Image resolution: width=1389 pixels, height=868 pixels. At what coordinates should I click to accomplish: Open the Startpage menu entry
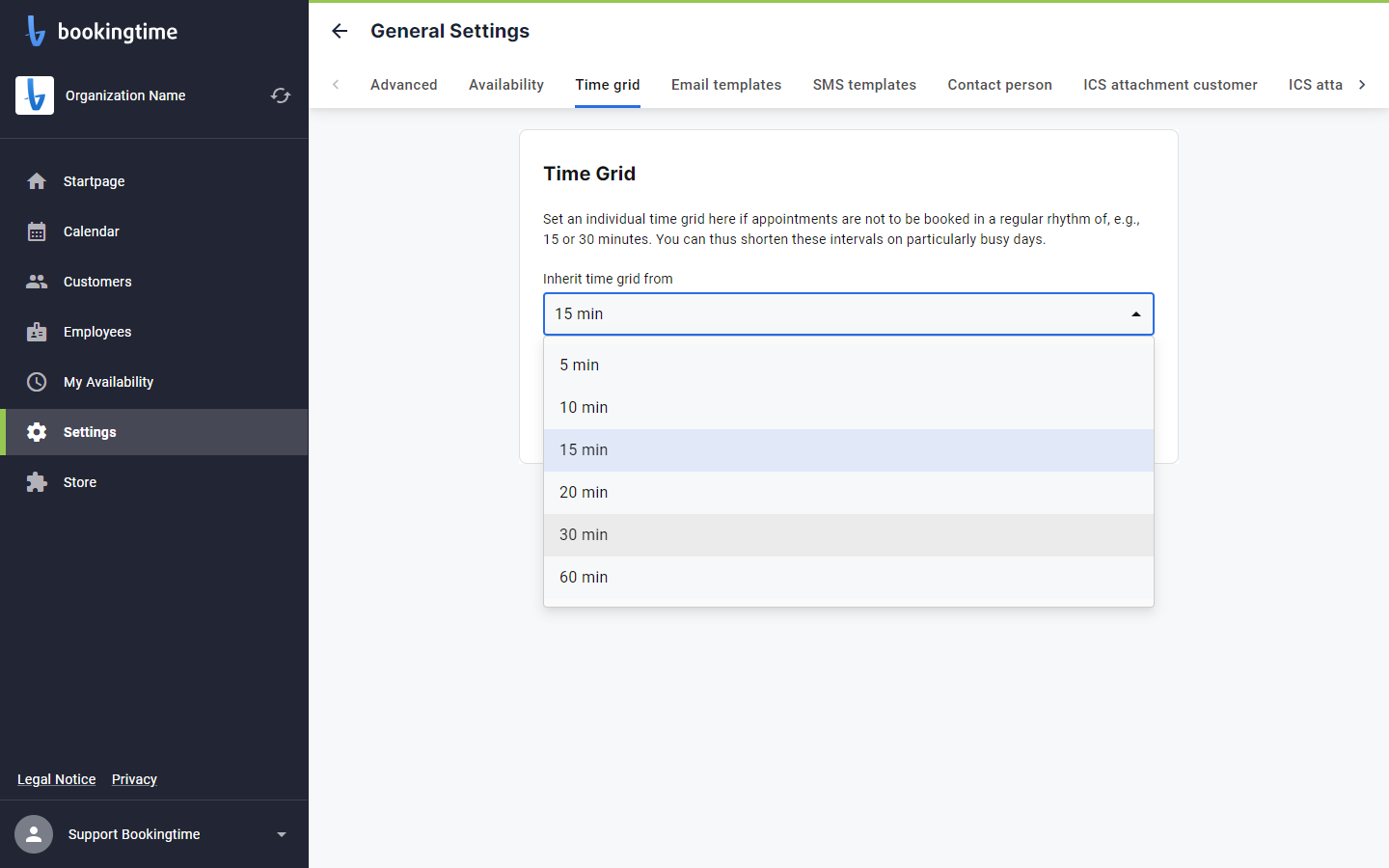click(154, 181)
